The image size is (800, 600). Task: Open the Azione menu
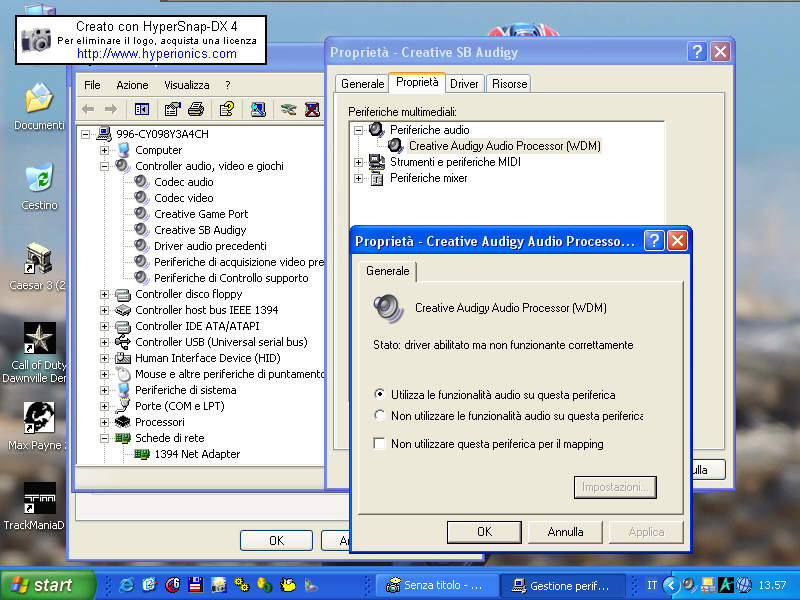[x=132, y=85]
